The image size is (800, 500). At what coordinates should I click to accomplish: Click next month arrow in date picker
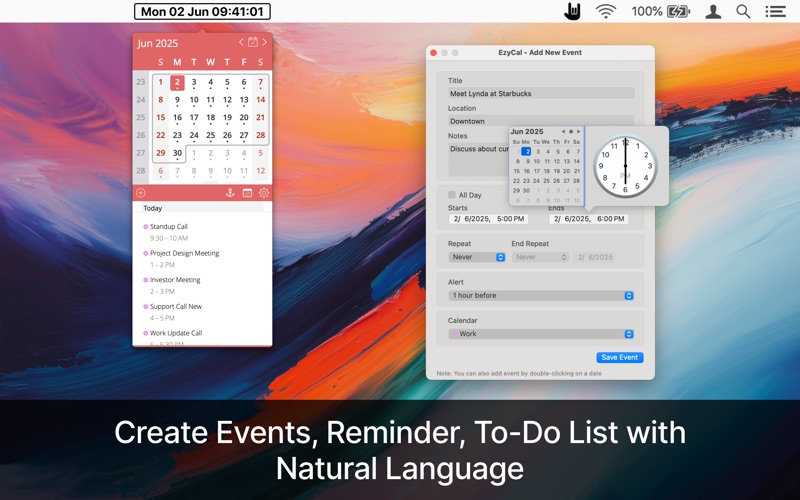click(579, 132)
